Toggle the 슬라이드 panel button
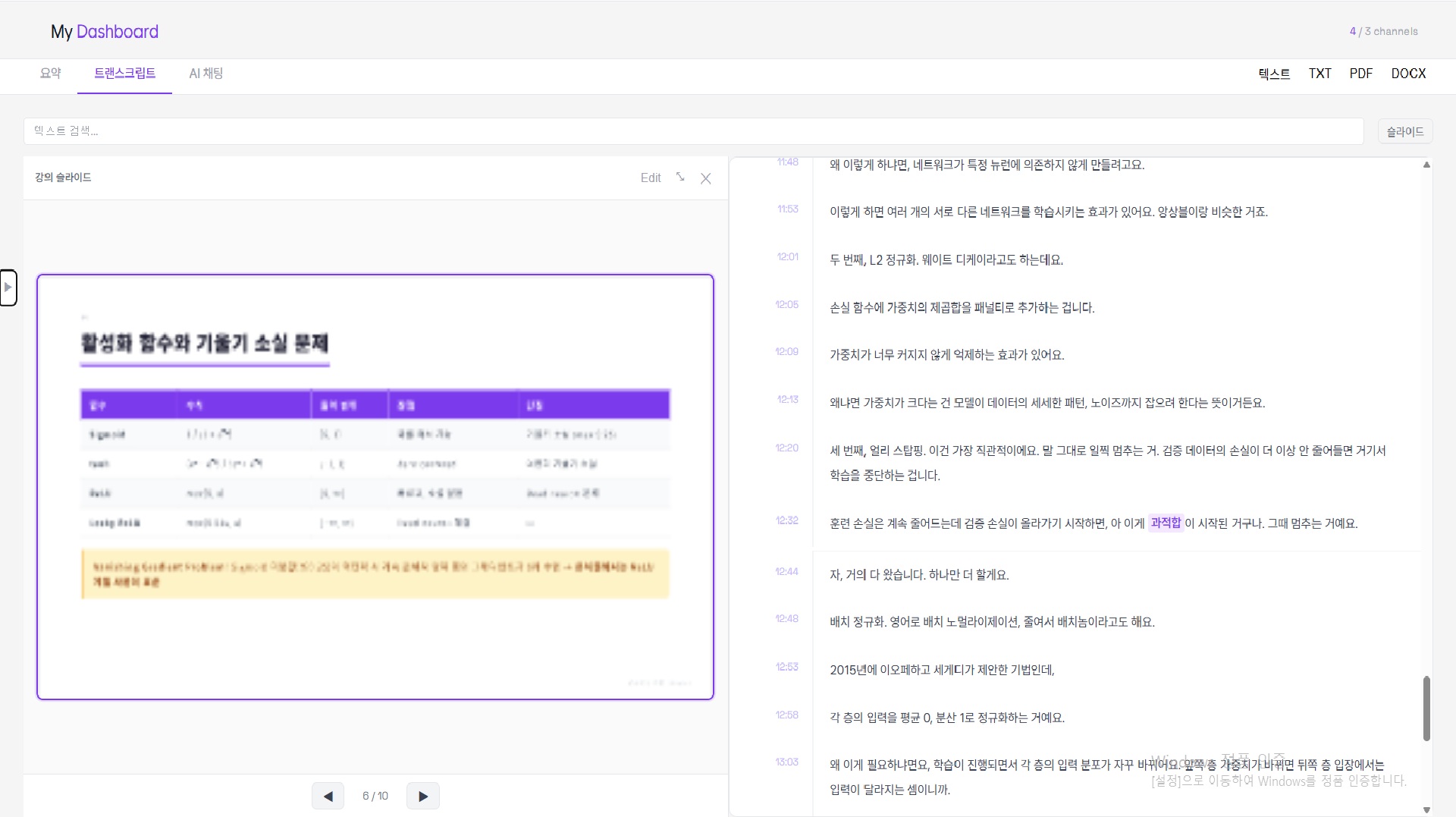This screenshot has height=817, width=1456. pos(1404,131)
